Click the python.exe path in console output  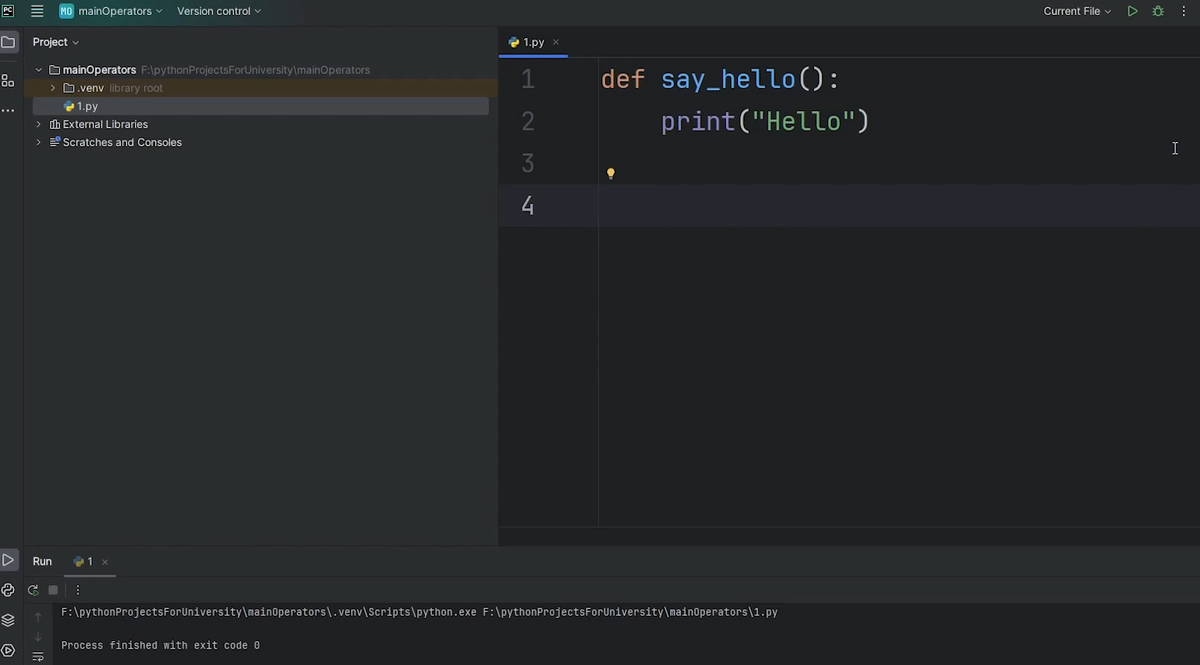click(x=269, y=612)
